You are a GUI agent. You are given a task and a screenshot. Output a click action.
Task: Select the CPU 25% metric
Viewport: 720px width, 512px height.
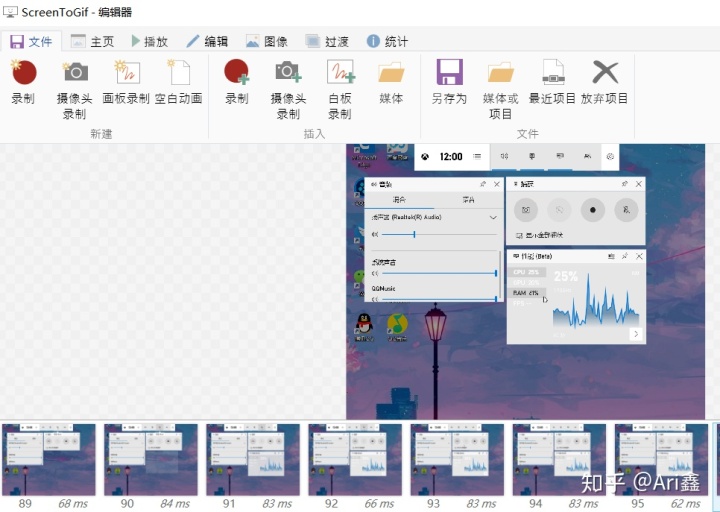(527, 272)
